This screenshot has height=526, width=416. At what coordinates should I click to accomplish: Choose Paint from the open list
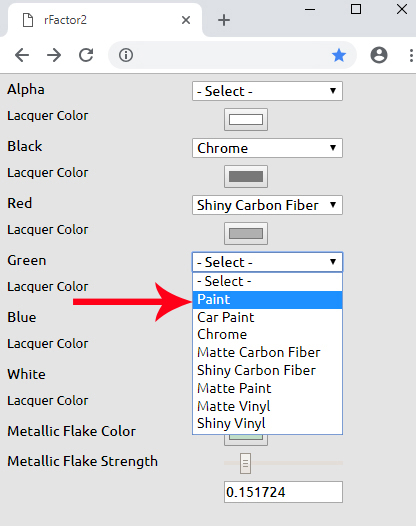click(x=267, y=300)
